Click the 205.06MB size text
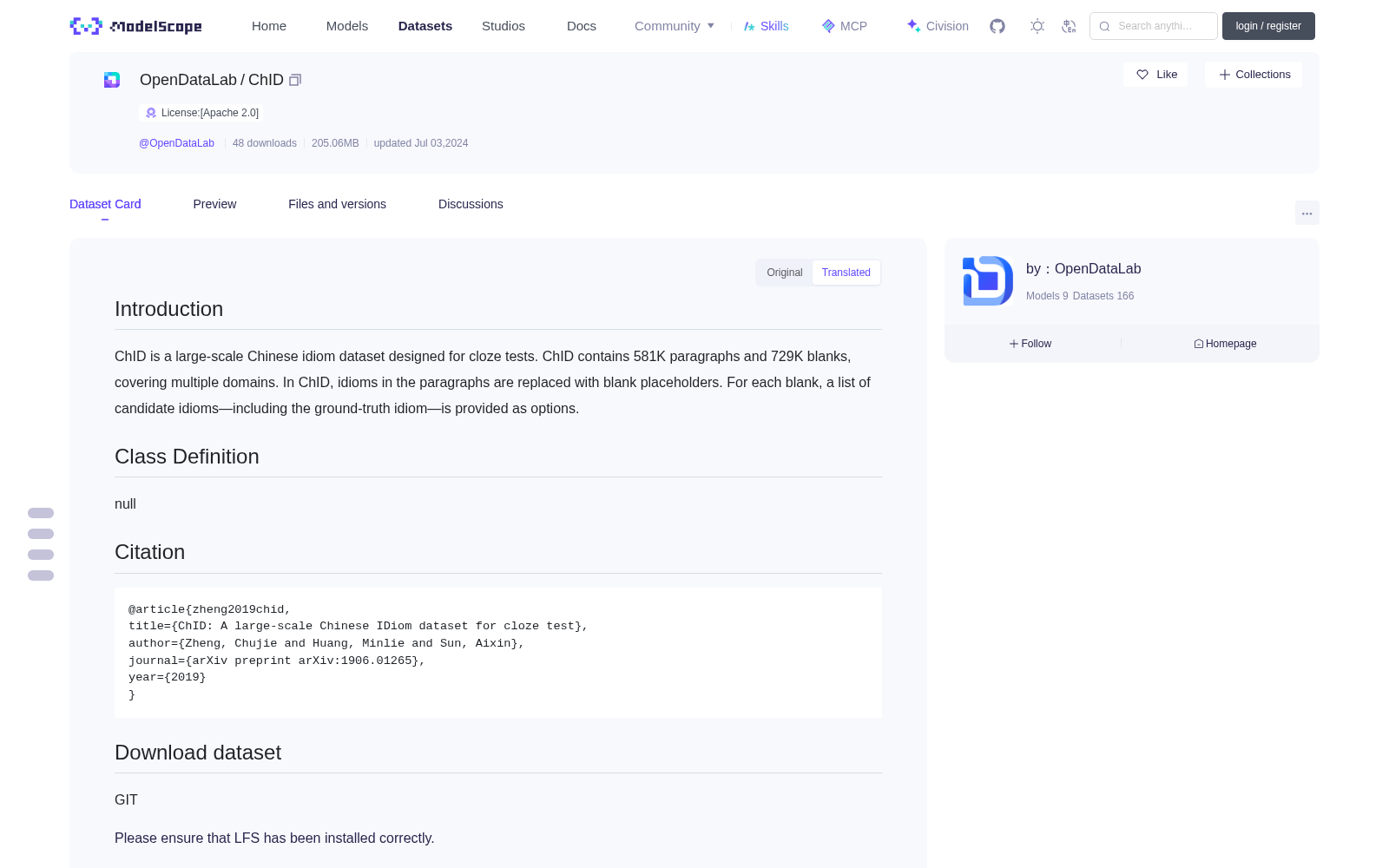The width and height of the screenshot is (1389, 868). click(x=335, y=143)
